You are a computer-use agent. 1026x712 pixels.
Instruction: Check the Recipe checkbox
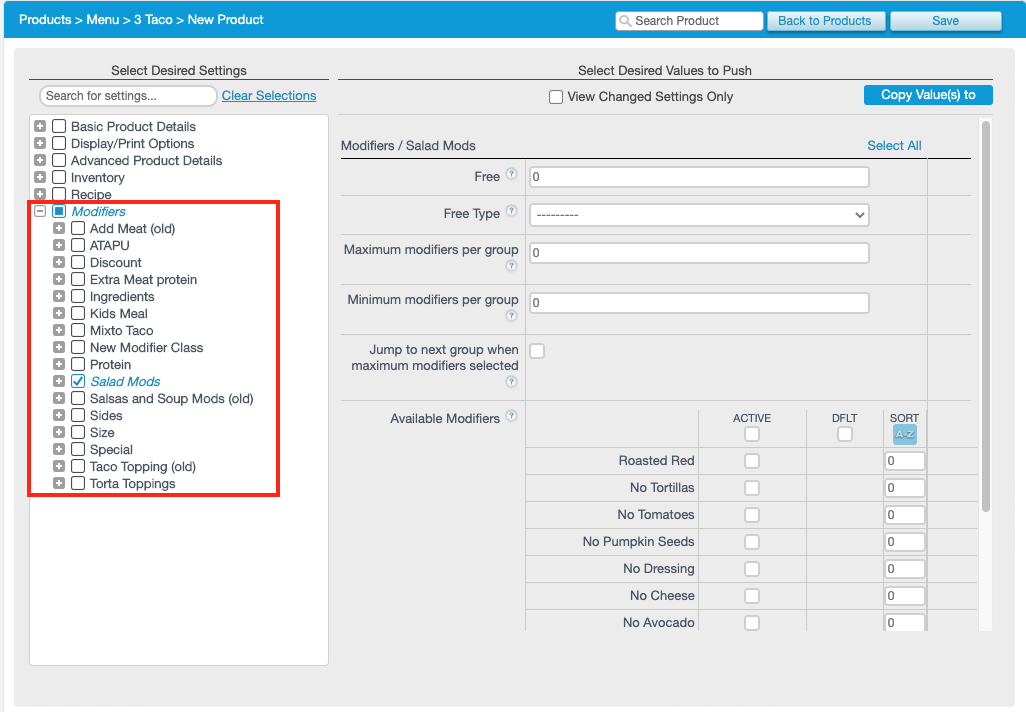[59, 194]
